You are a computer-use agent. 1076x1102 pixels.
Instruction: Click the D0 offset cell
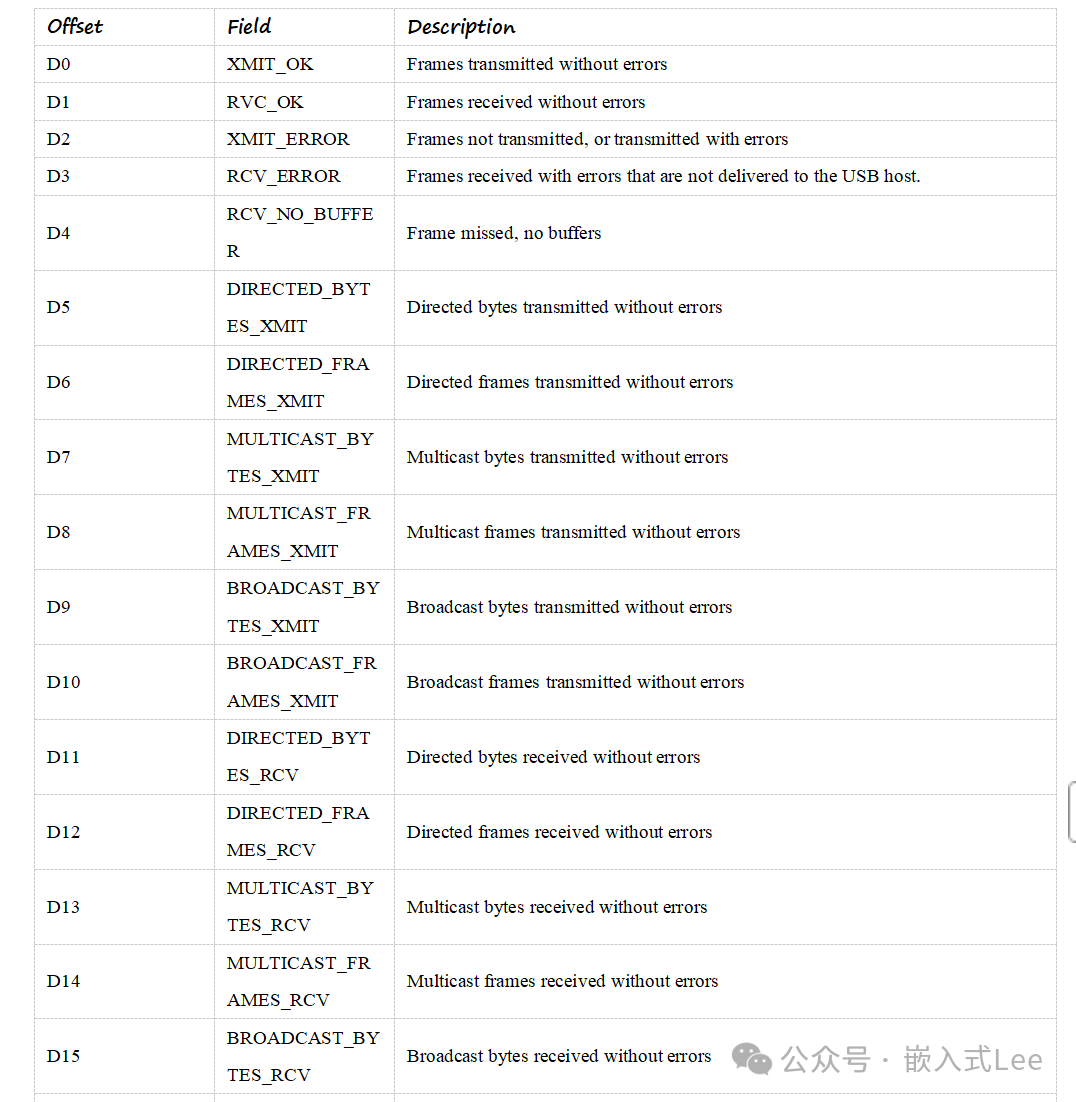[59, 64]
